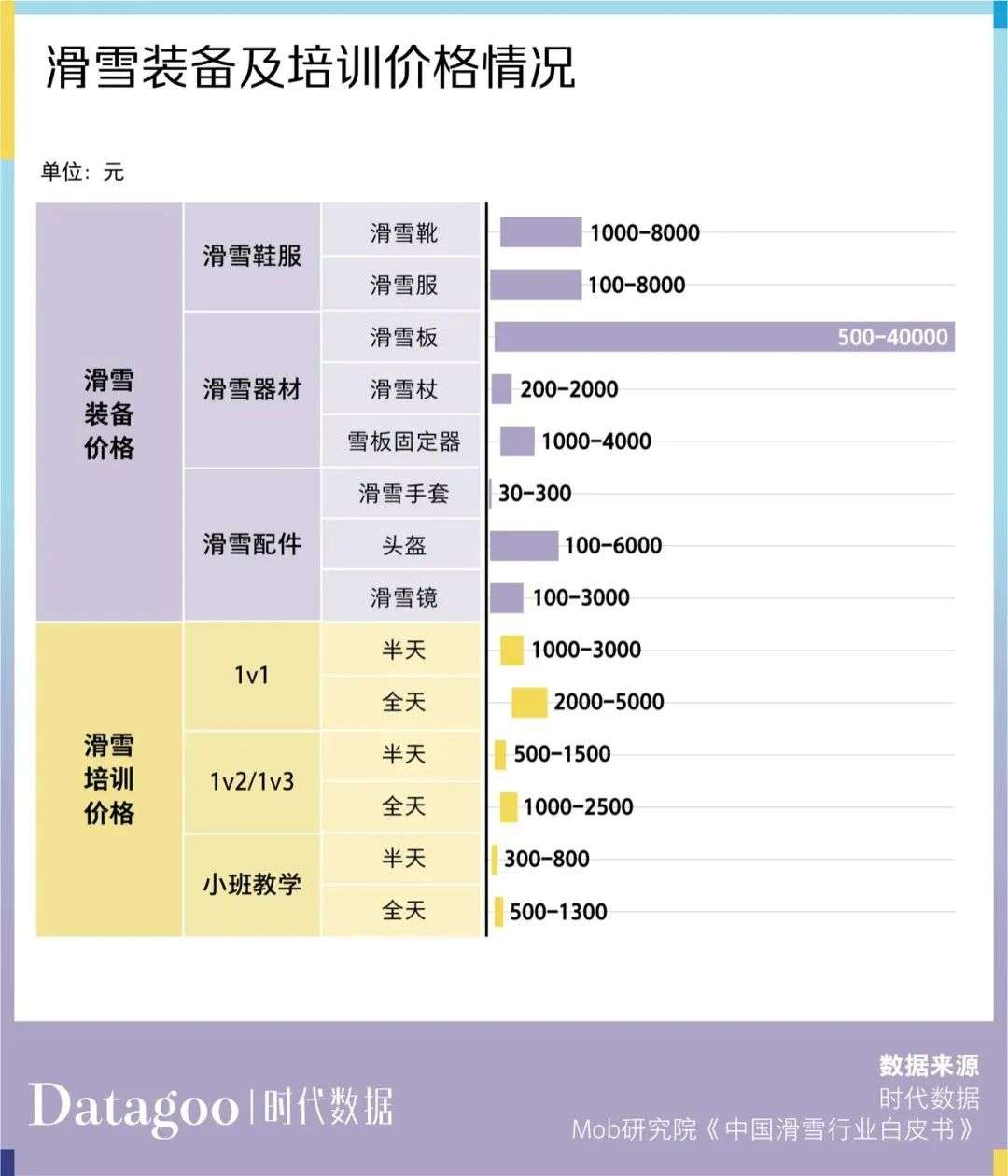Select the 滑雪手套 row label
Screen dimensions: 1008x1176
pos(402,494)
